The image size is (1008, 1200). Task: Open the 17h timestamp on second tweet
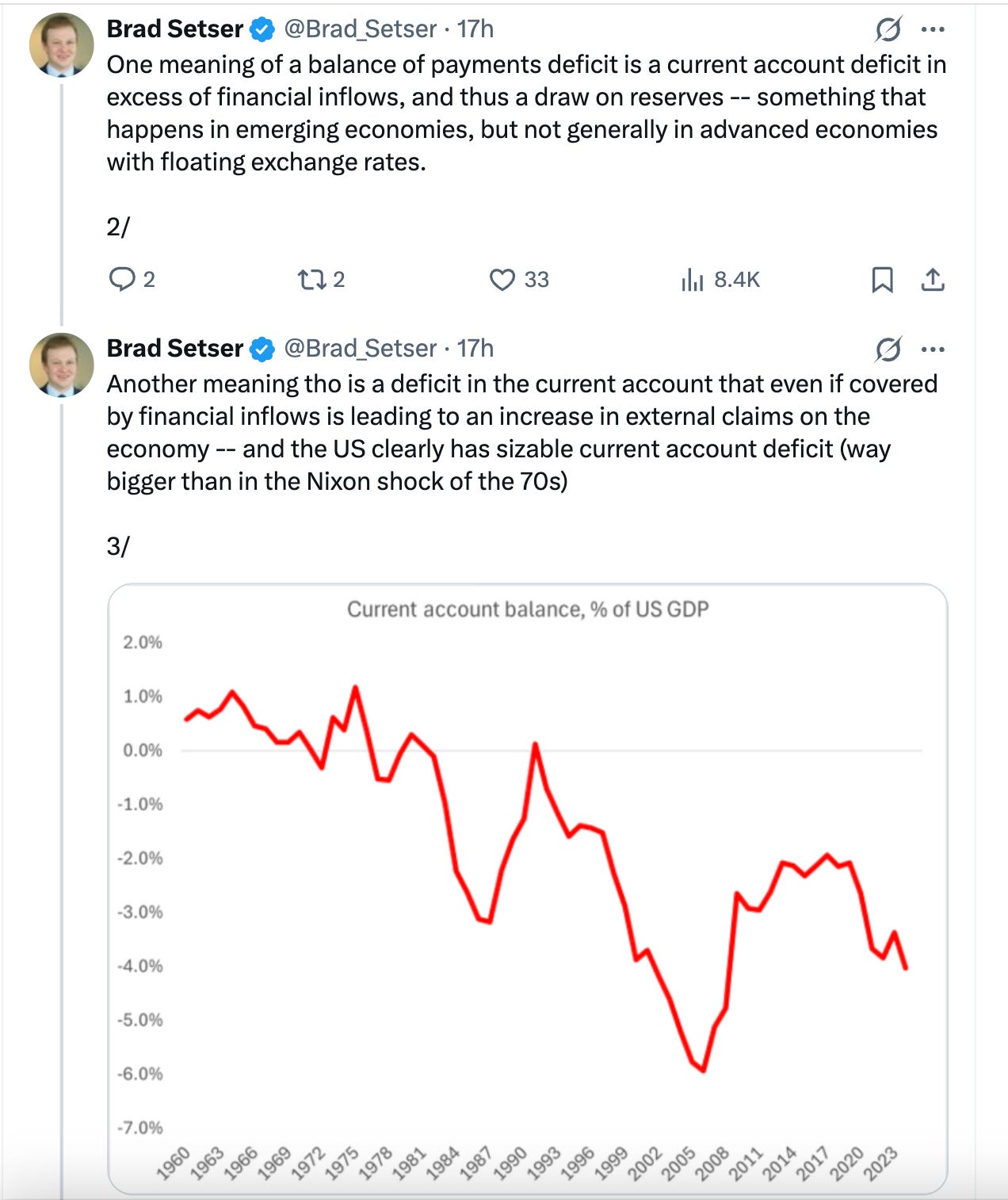point(475,348)
